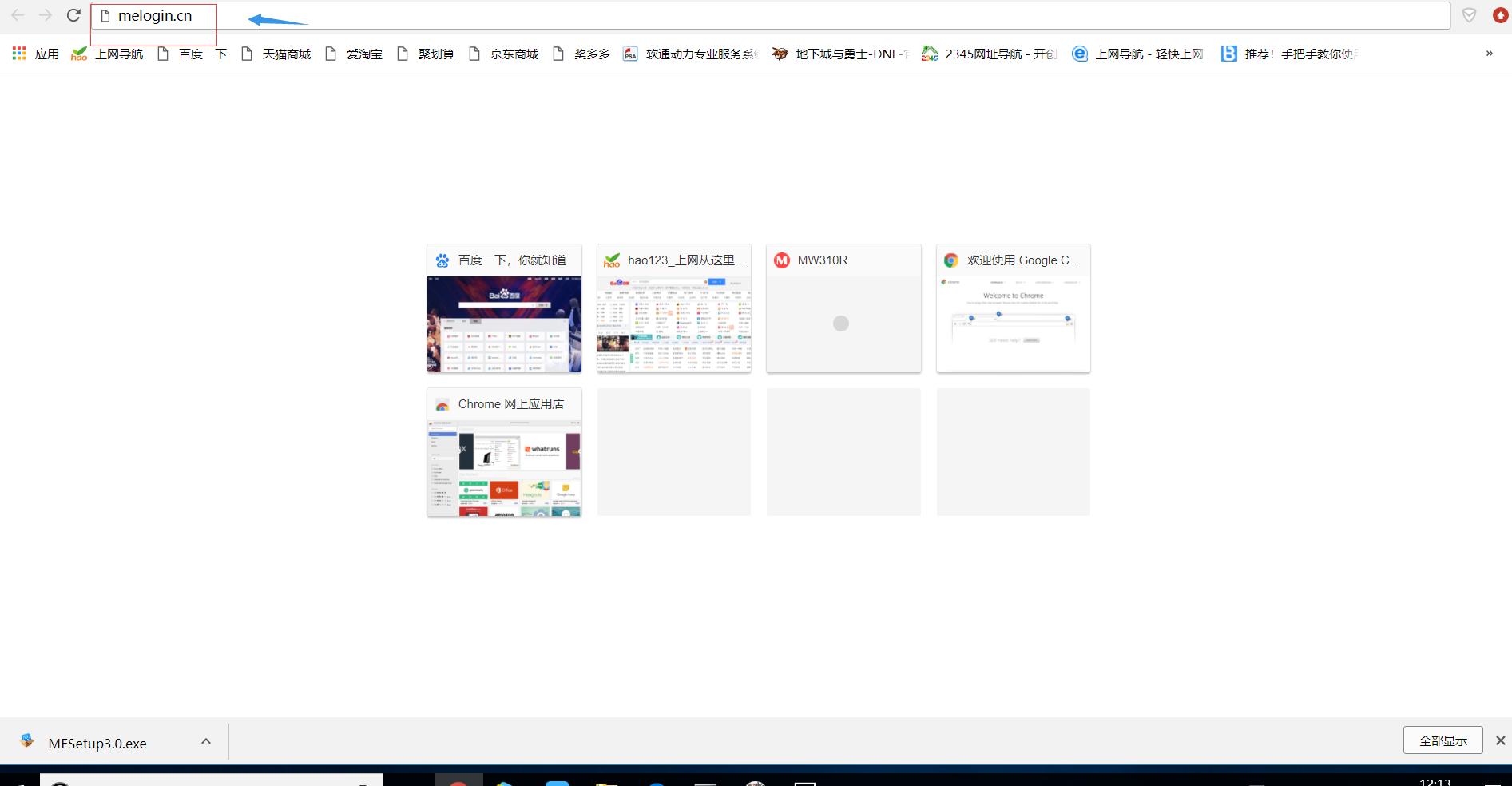The width and height of the screenshot is (1512, 786).
Task: Open the 聚划算 bookmark
Action: (426, 54)
